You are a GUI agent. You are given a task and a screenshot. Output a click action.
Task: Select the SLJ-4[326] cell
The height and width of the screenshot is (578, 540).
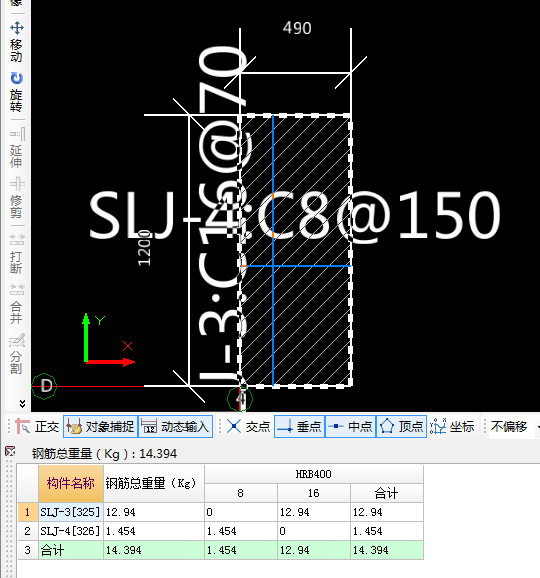tap(71, 531)
